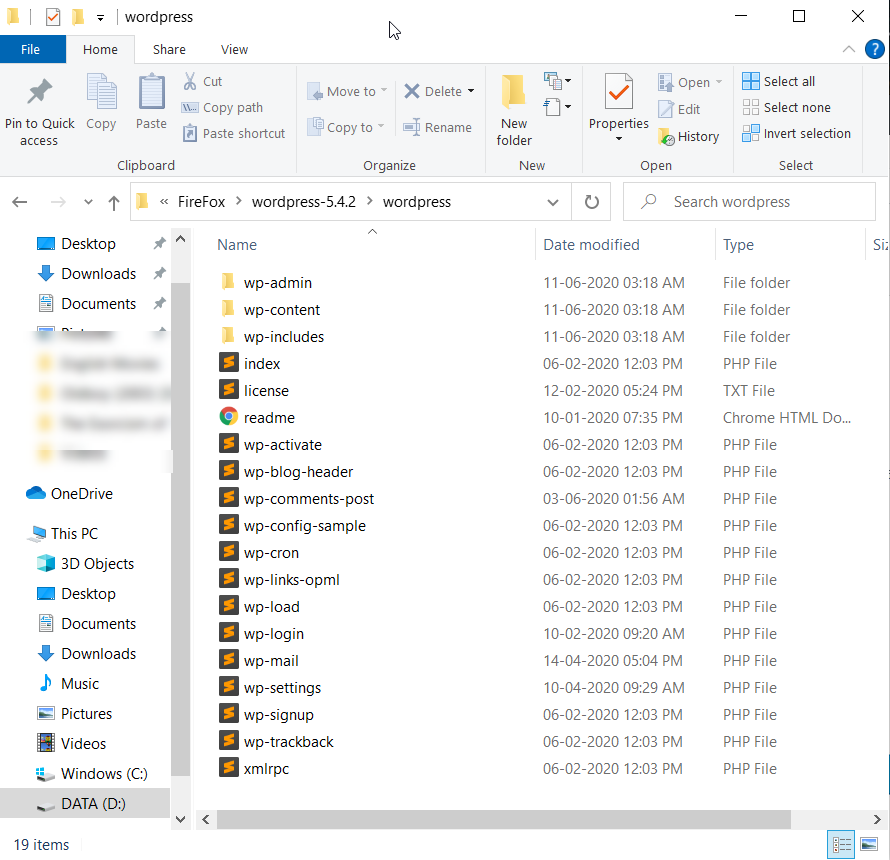
Task: Create a New folder from ribbon
Action: (514, 111)
